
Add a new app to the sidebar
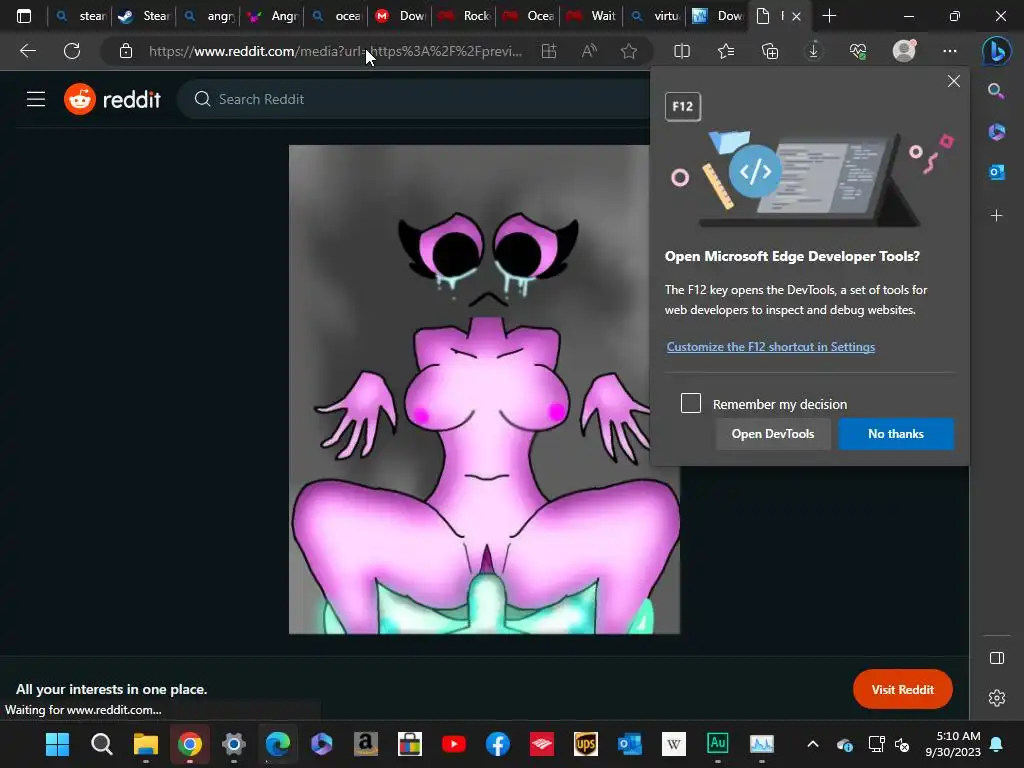click(997, 216)
